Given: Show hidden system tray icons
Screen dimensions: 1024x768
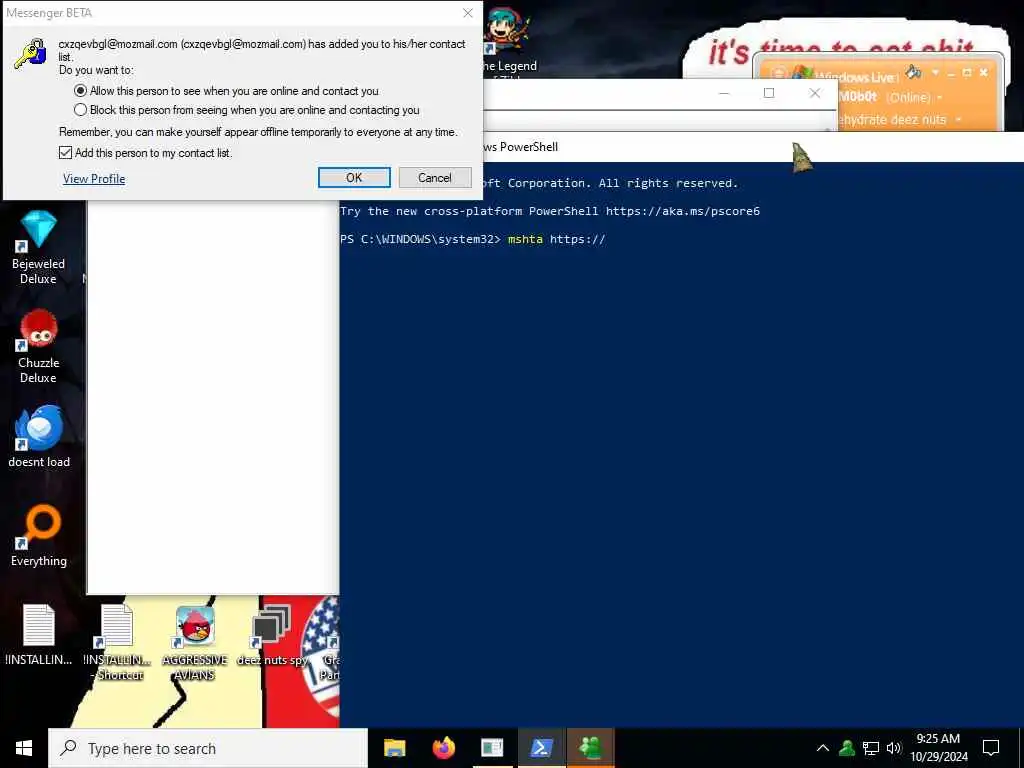Looking at the screenshot, I should 823,748.
